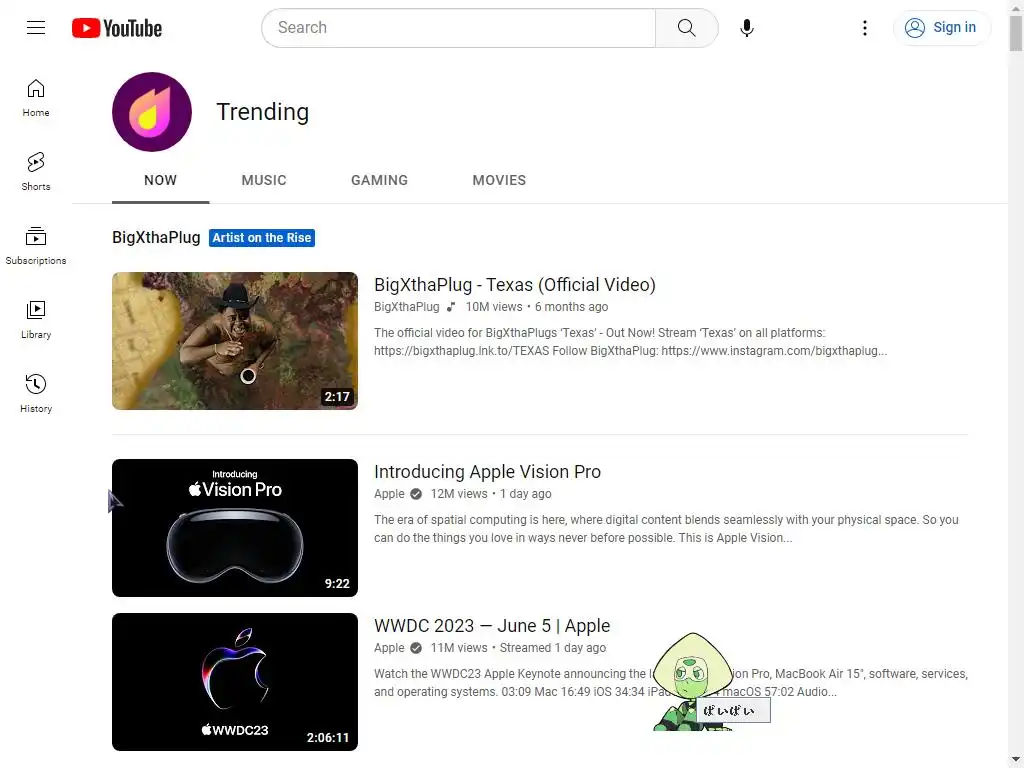This screenshot has height=768, width=1024.
Task: Switch to the MOVIES tab
Action: (499, 180)
